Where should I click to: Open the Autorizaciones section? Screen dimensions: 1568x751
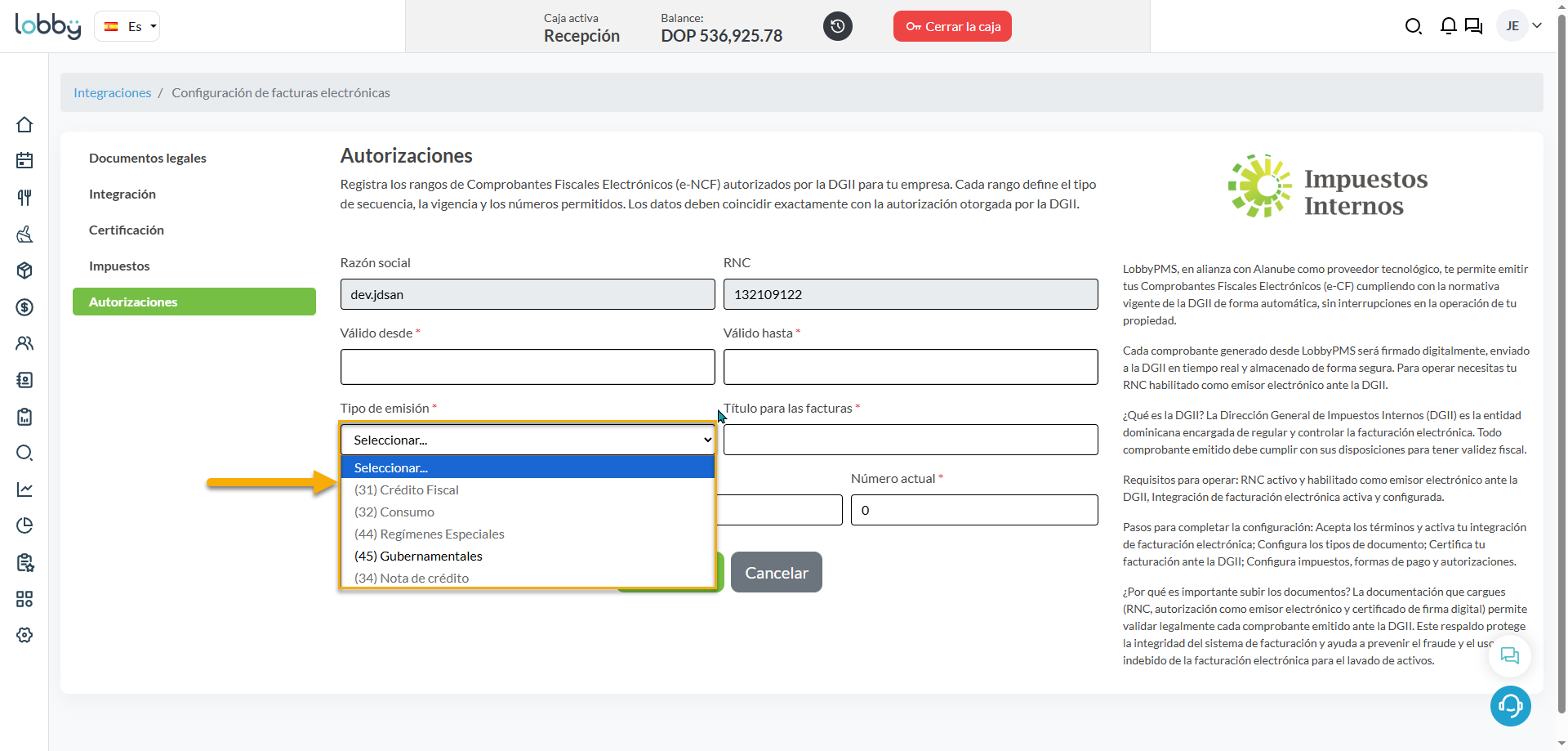point(194,302)
